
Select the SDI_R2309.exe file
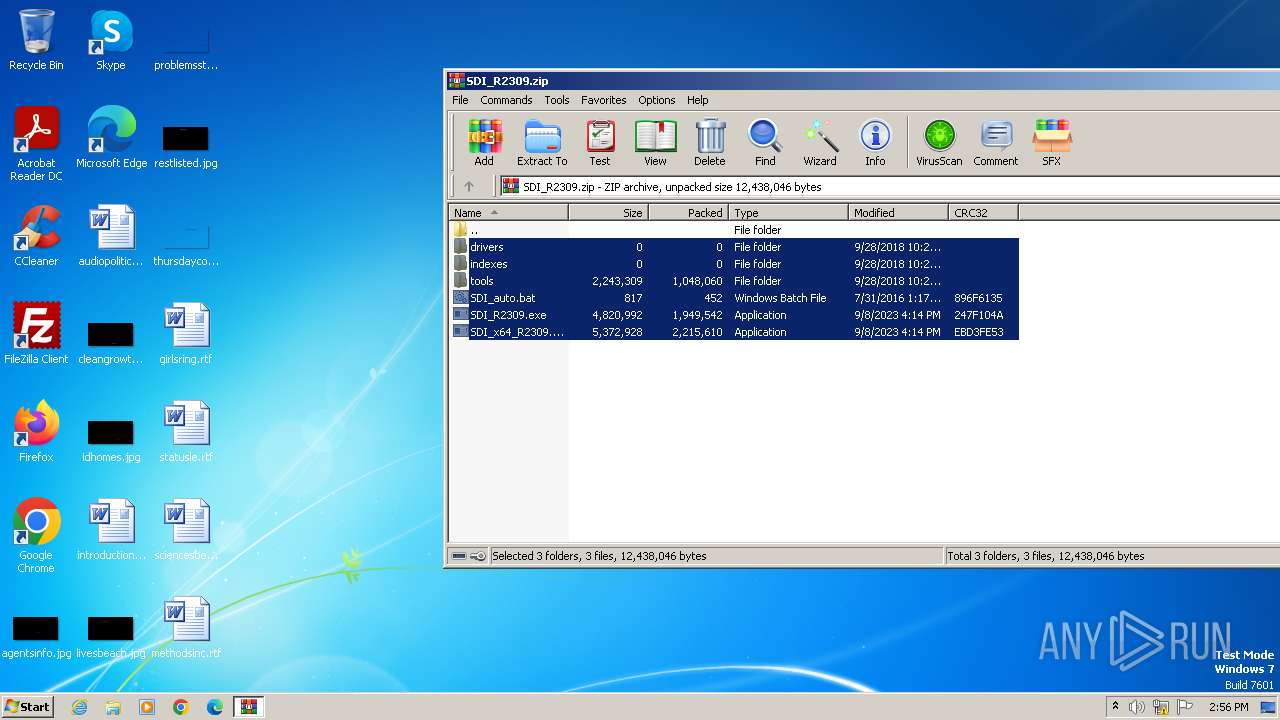(x=734, y=315)
